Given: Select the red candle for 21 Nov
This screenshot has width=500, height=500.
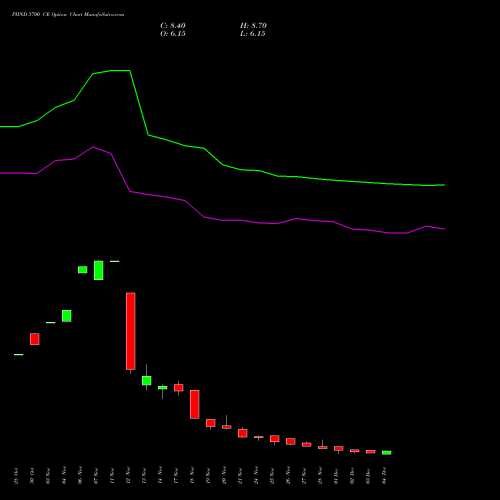Looking at the screenshot, I should coord(243,433).
